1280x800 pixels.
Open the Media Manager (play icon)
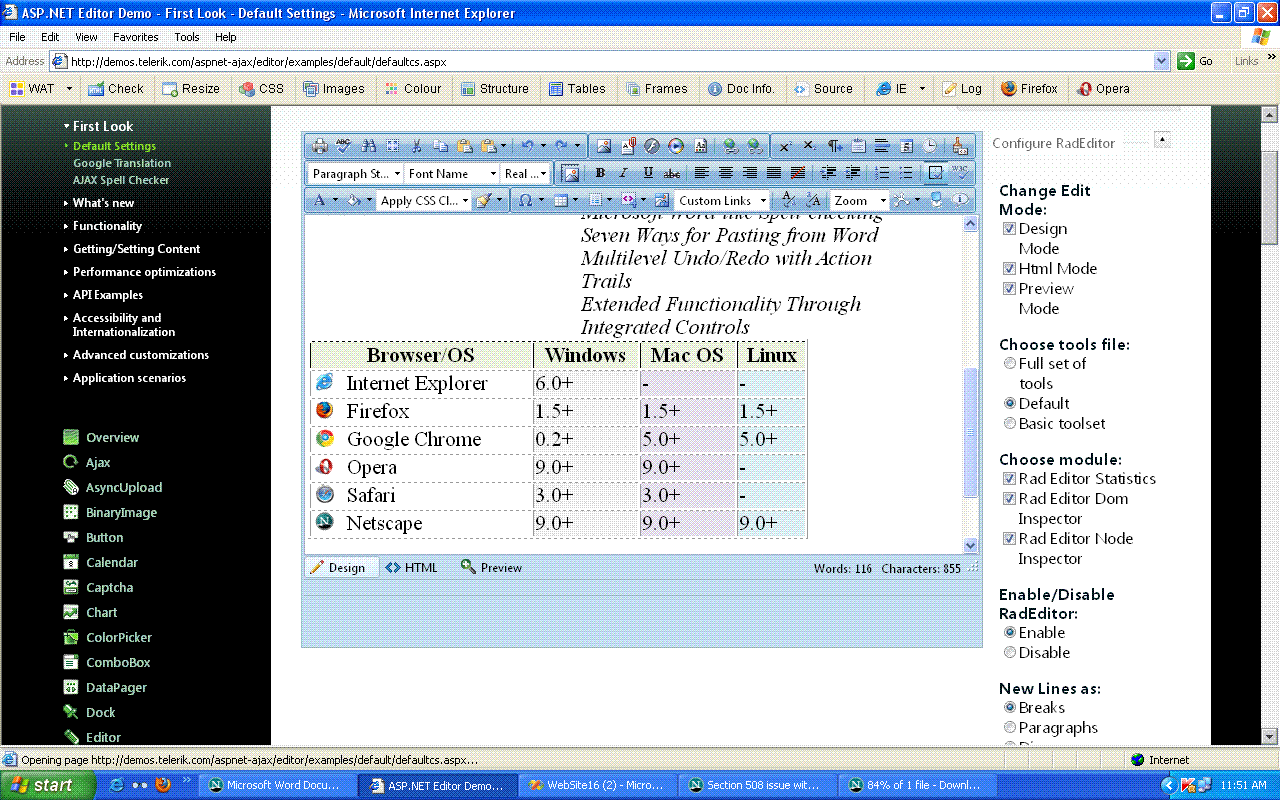pyautogui.click(x=676, y=146)
